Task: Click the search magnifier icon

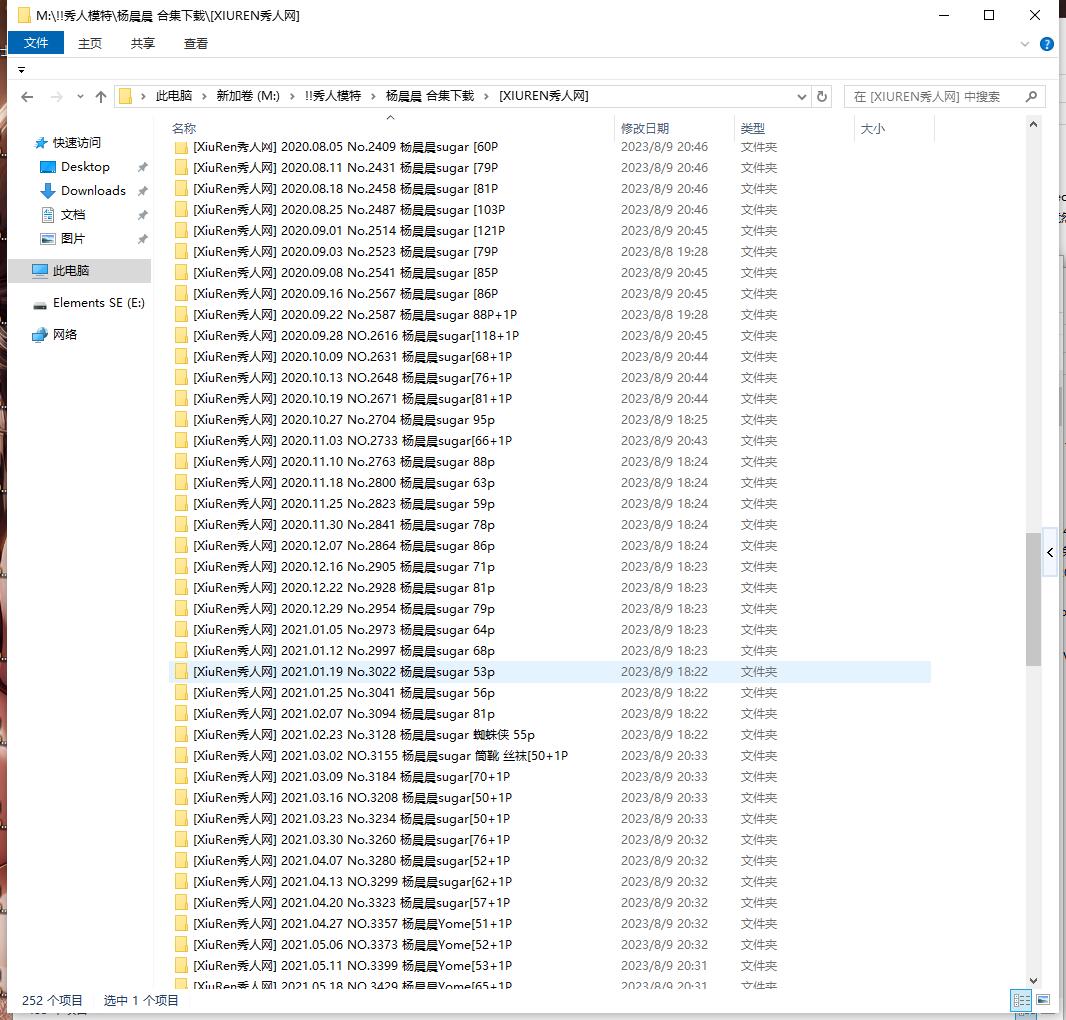Action: 1031,97
